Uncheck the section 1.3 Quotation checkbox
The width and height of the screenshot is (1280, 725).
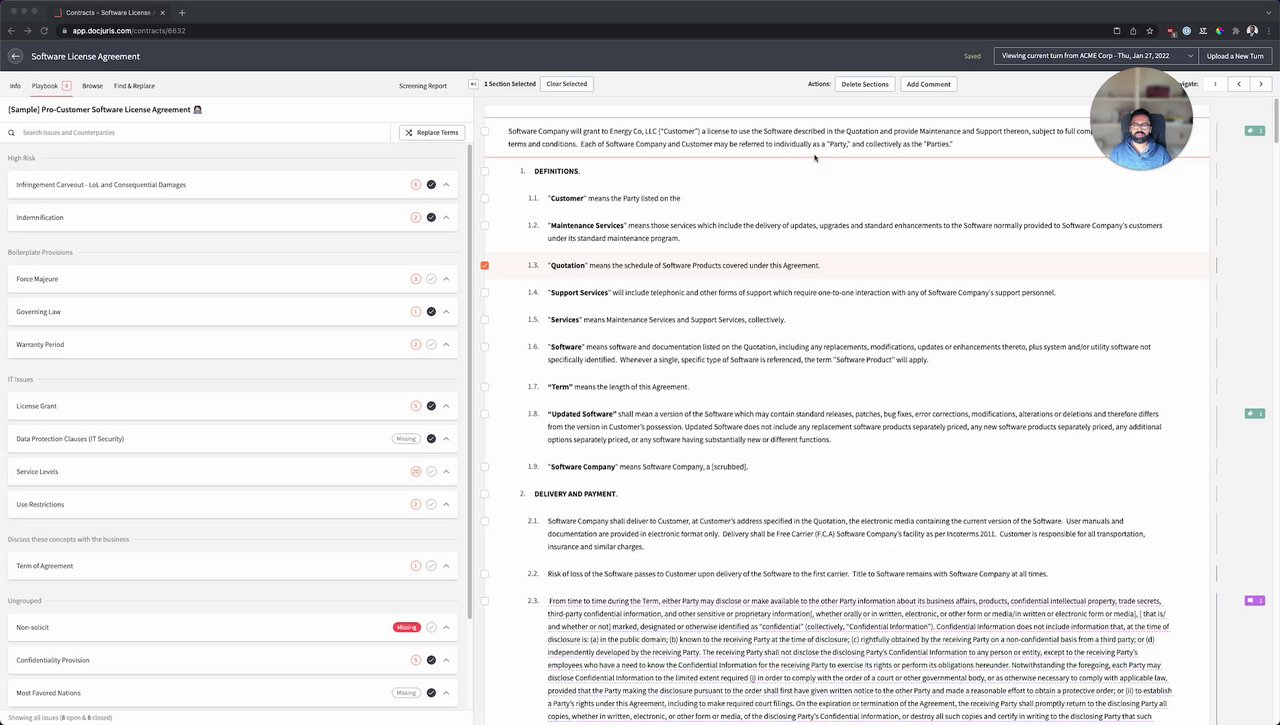point(485,265)
